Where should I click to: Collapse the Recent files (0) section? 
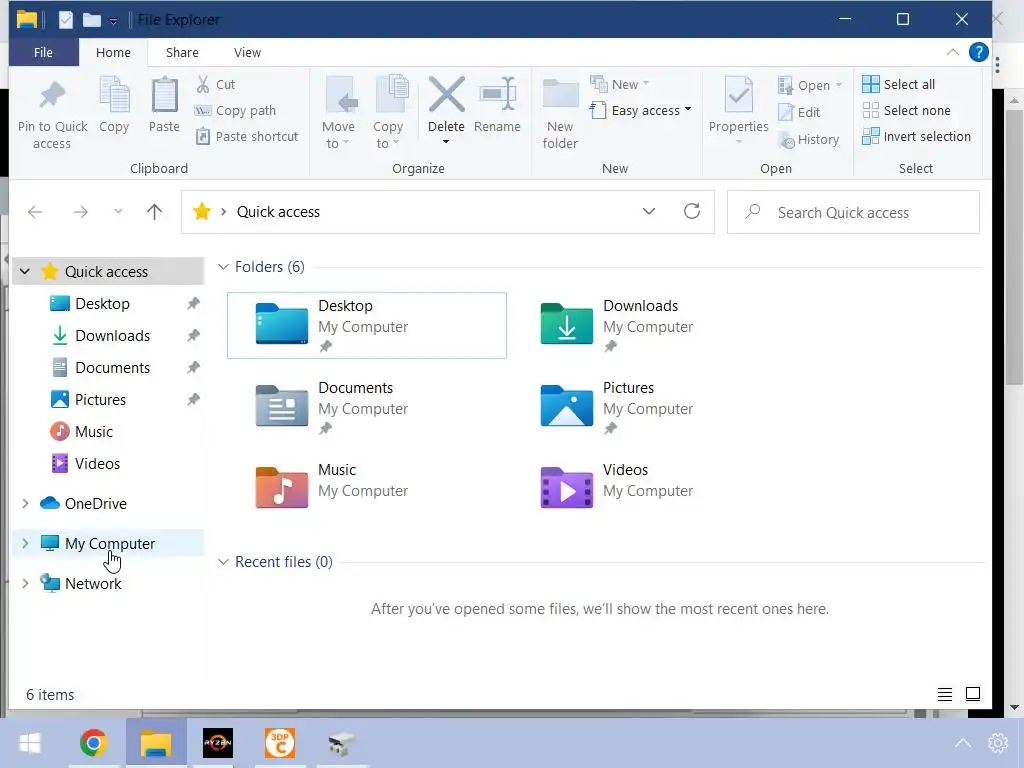coord(223,562)
